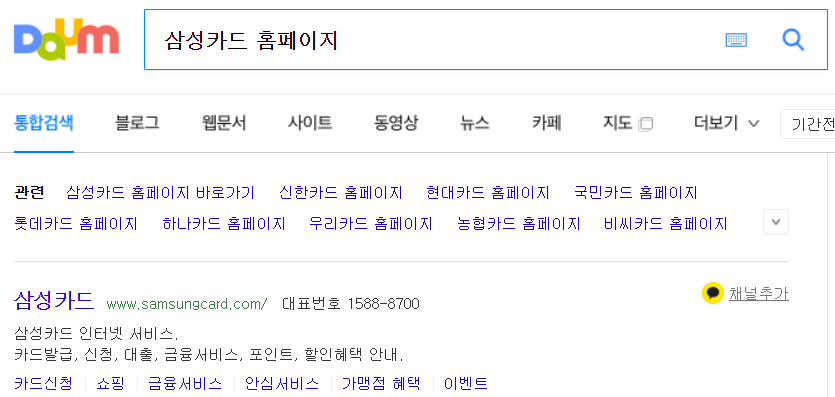Click the KakaoTalk channel icon
The height and width of the screenshot is (397, 835).
pyautogui.click(x=713, y=293)
